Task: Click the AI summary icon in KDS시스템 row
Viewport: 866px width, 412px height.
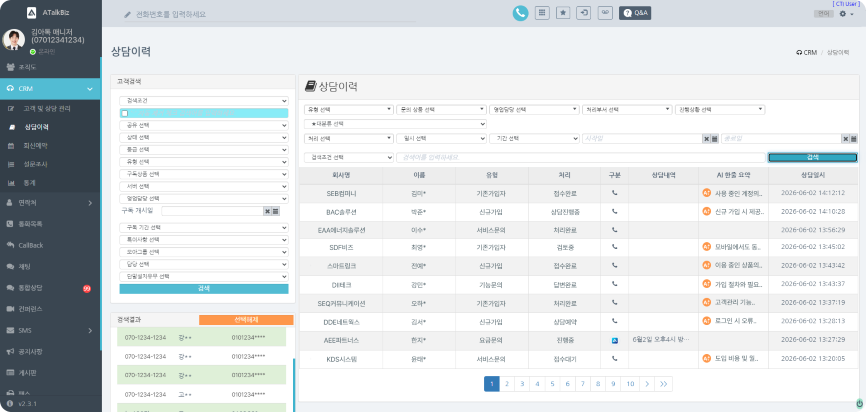Action: (706, 358)
